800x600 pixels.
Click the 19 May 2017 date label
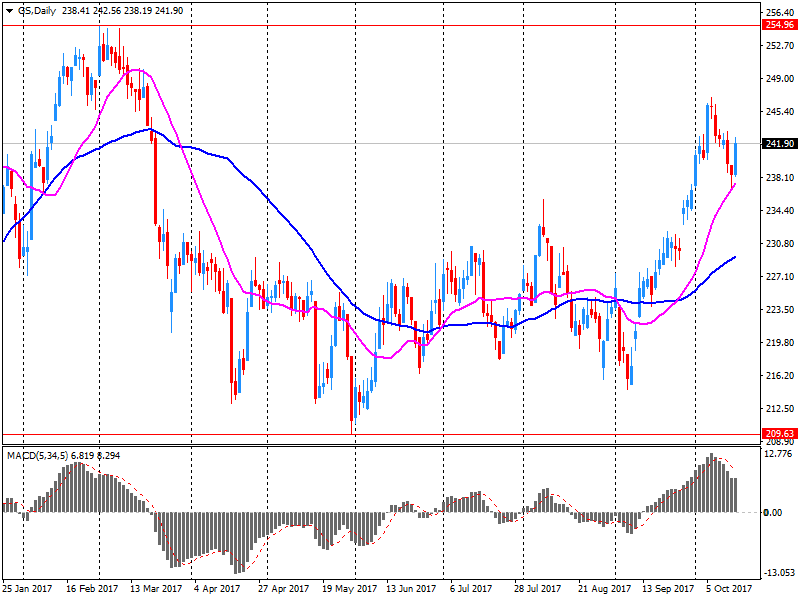point(349,588)
